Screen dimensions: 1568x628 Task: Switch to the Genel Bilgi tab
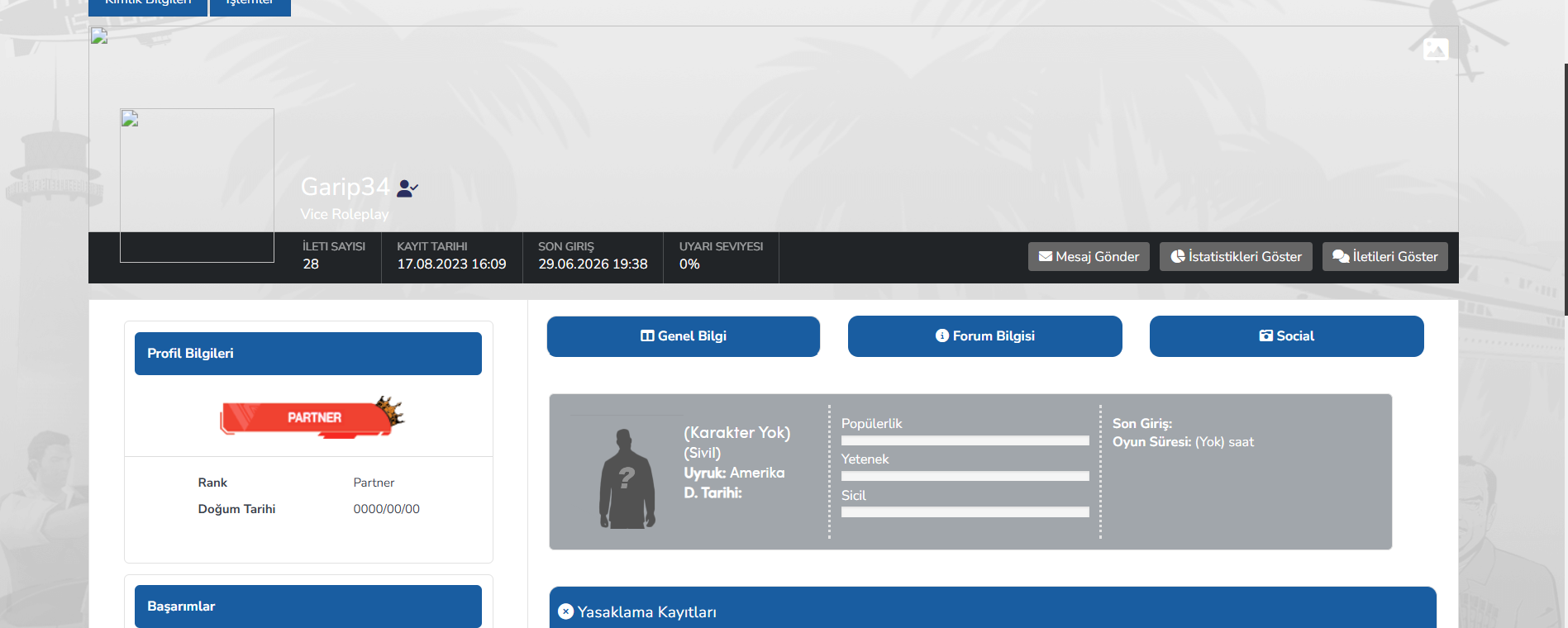point(684,336)
